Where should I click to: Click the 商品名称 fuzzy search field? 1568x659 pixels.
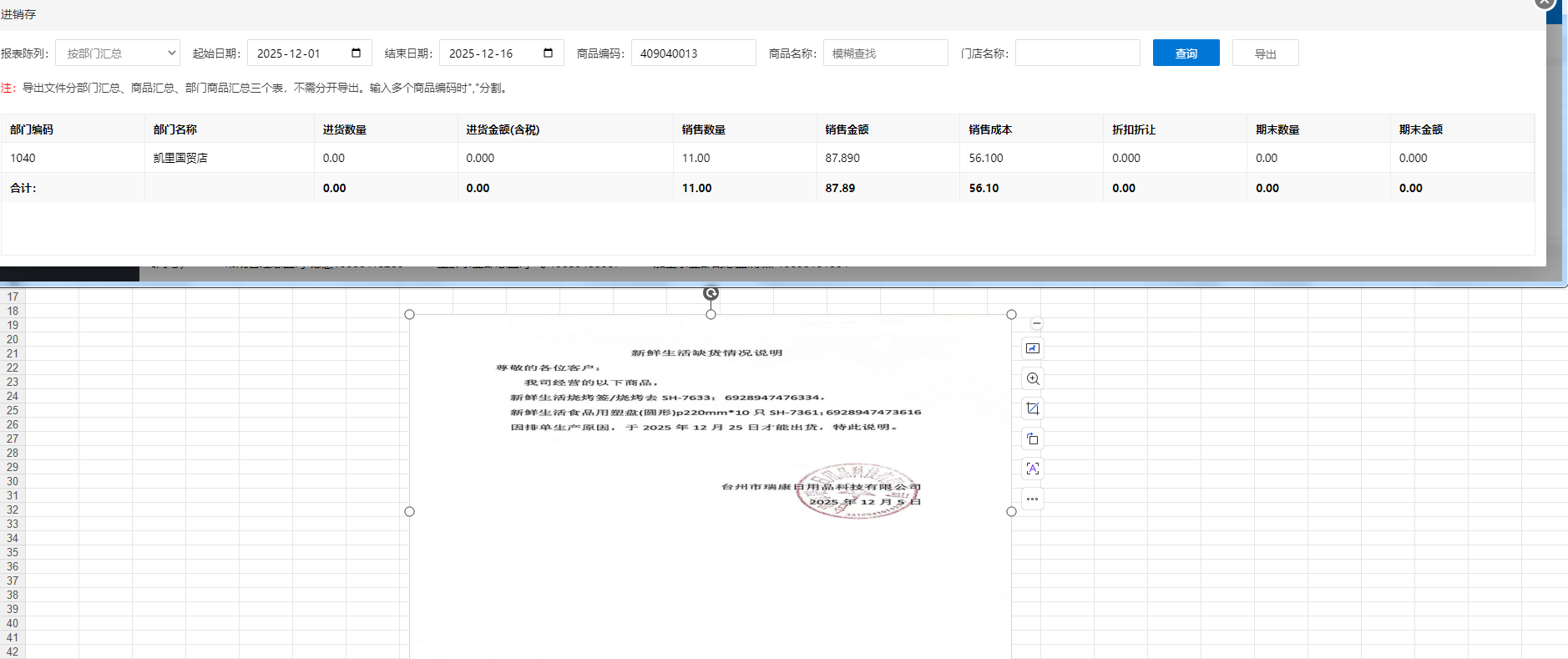pos(885,53)
